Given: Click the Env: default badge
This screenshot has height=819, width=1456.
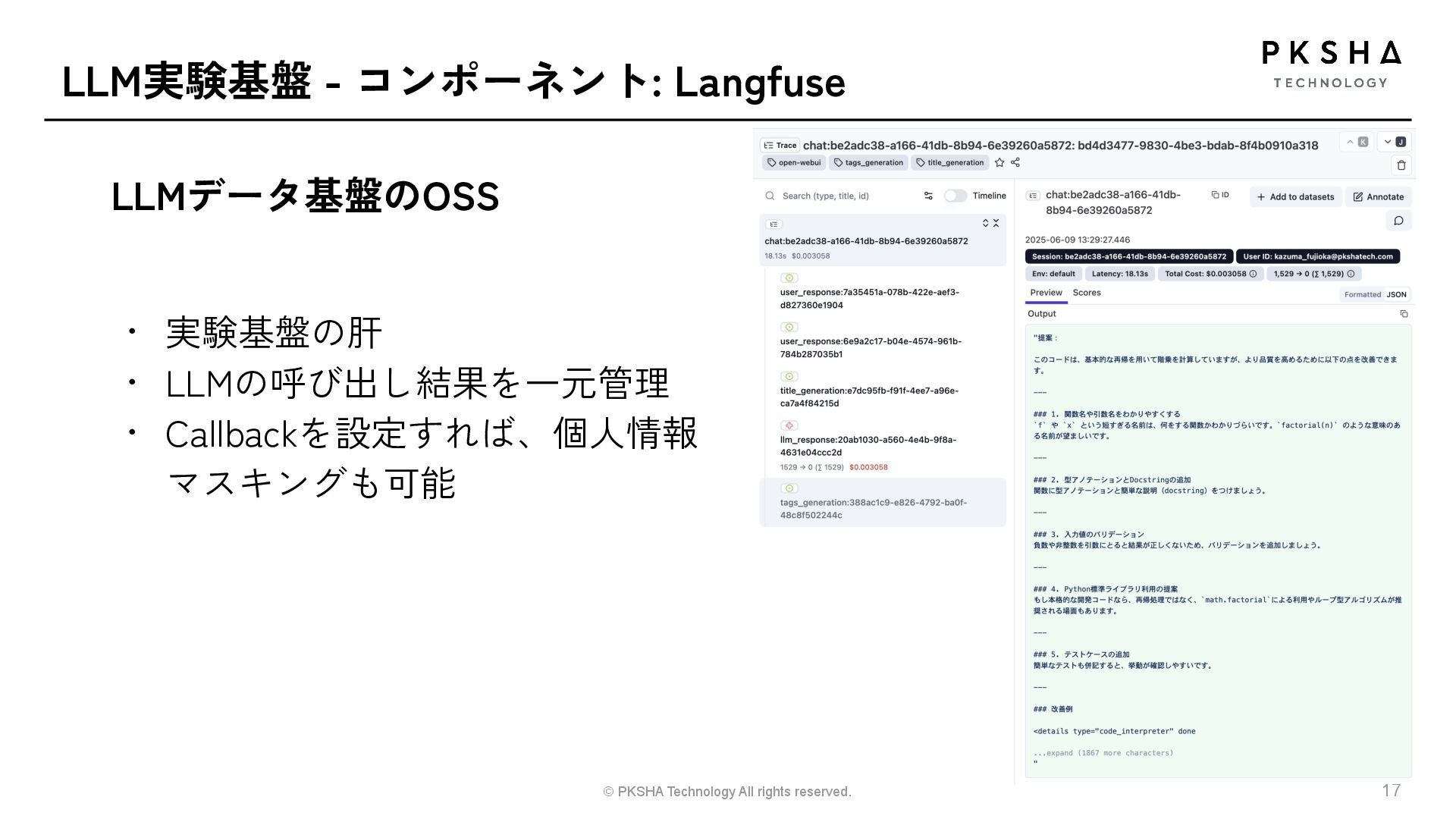Looking at the screenshot, I should tap(1053, 274).
